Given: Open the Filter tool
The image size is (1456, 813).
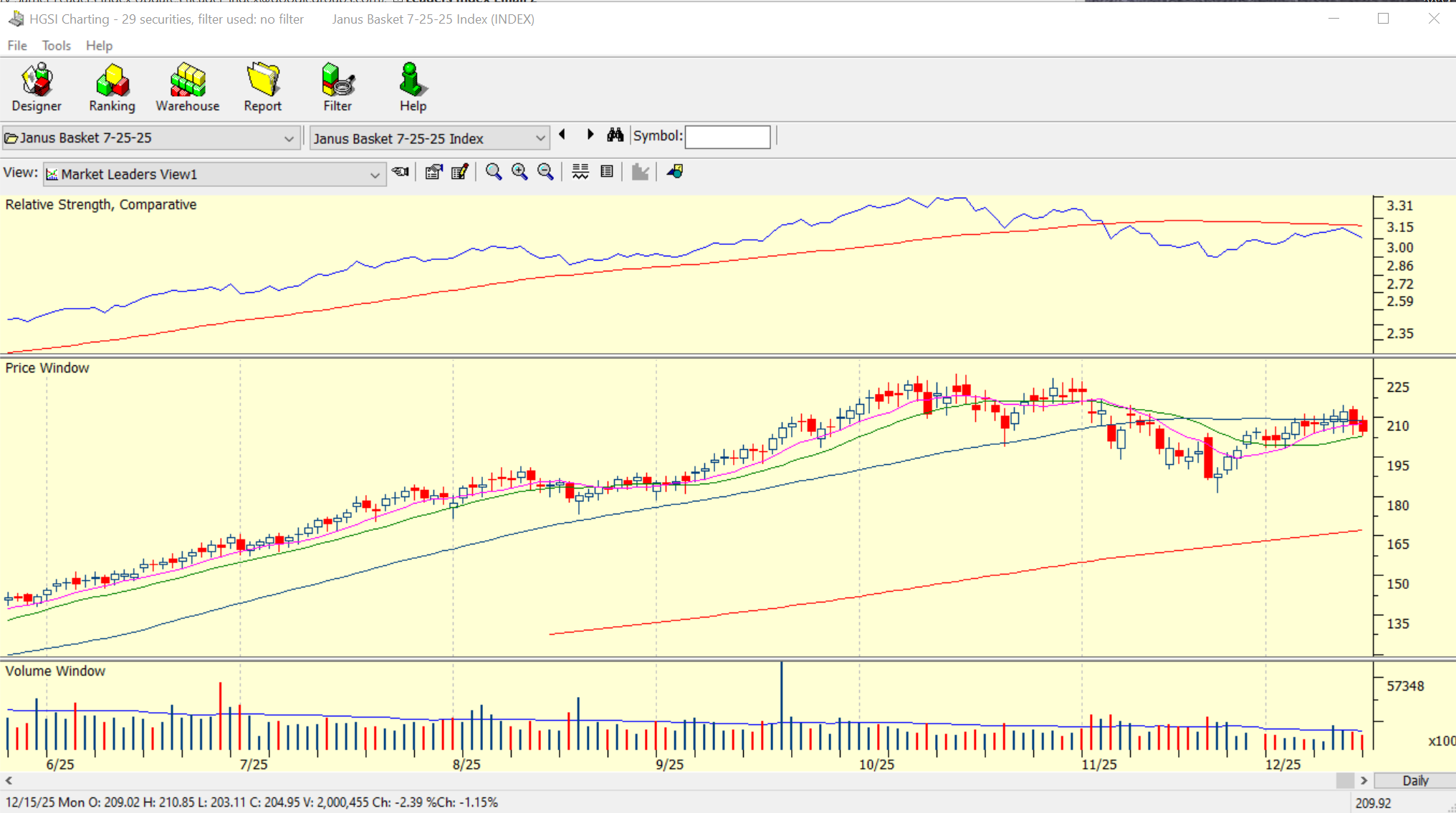Looking at the screenshot, I should tap(337, 87).
